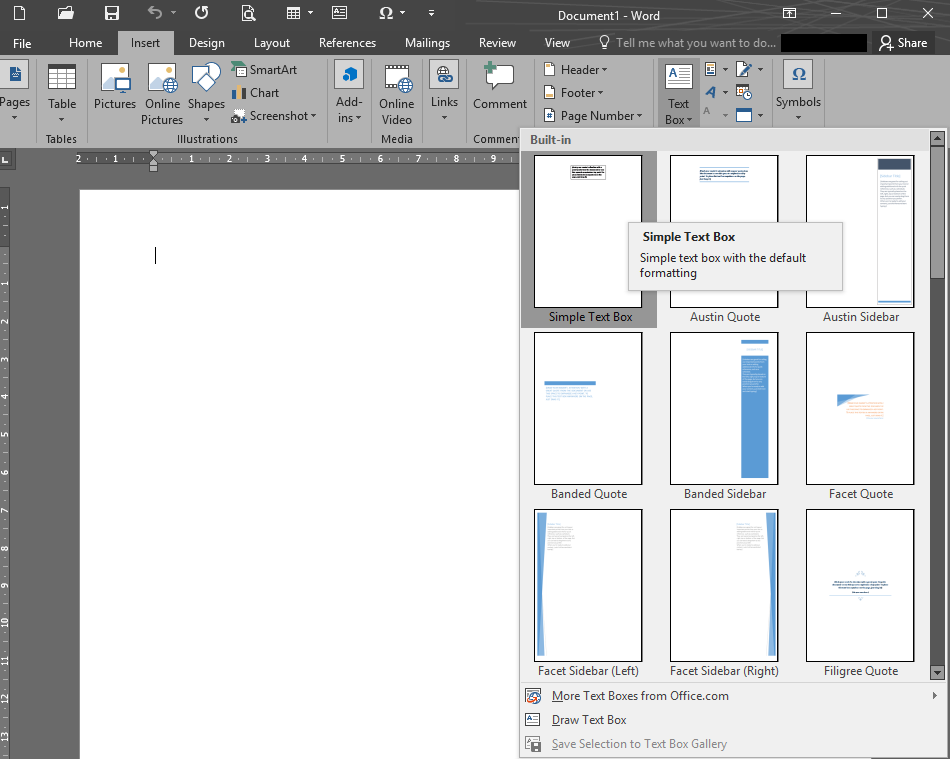
Task: Insert Date and Time
Action: tap(744, 92)
